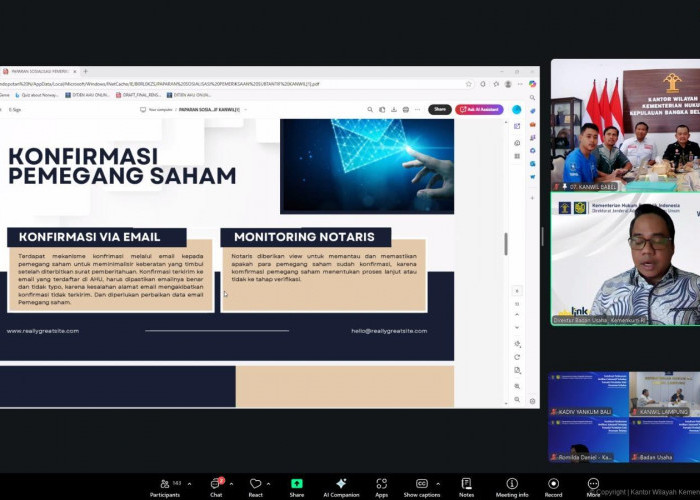Open the More options in Zoom toolbar

593,488
